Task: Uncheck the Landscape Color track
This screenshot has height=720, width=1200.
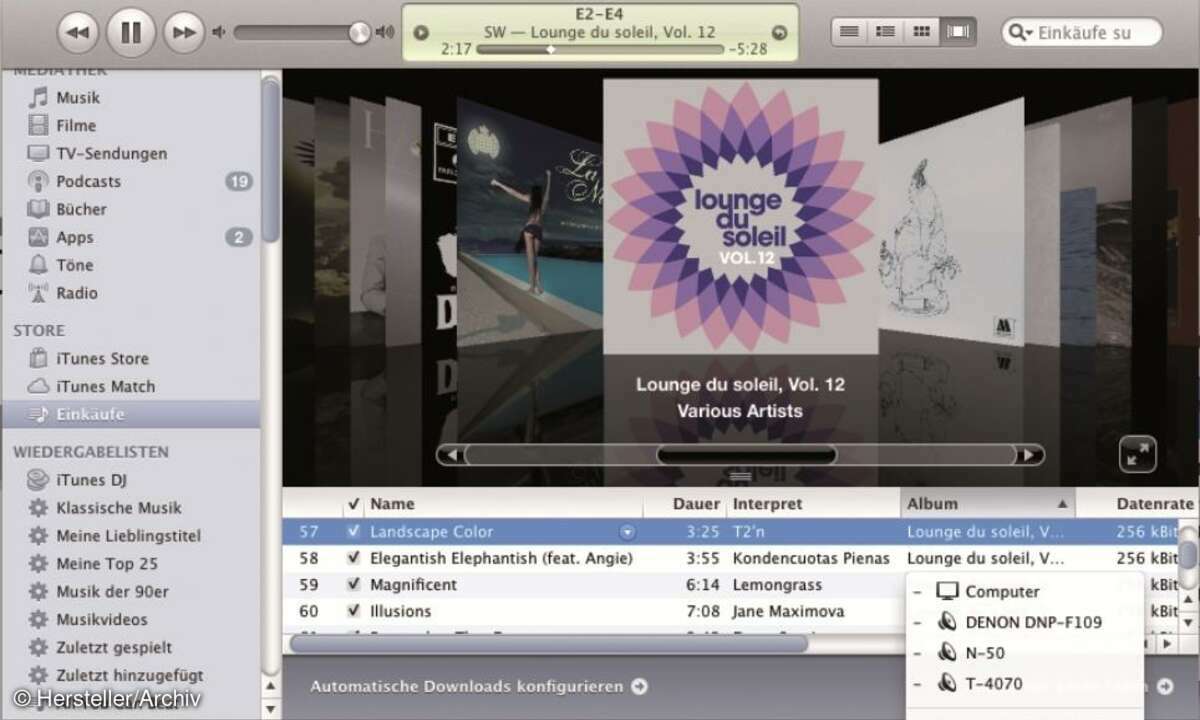Action: [353, 531]
